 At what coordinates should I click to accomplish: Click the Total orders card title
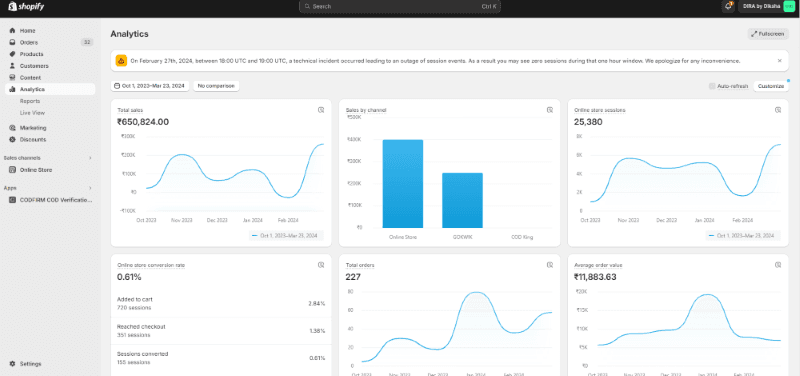coord(360,265)
